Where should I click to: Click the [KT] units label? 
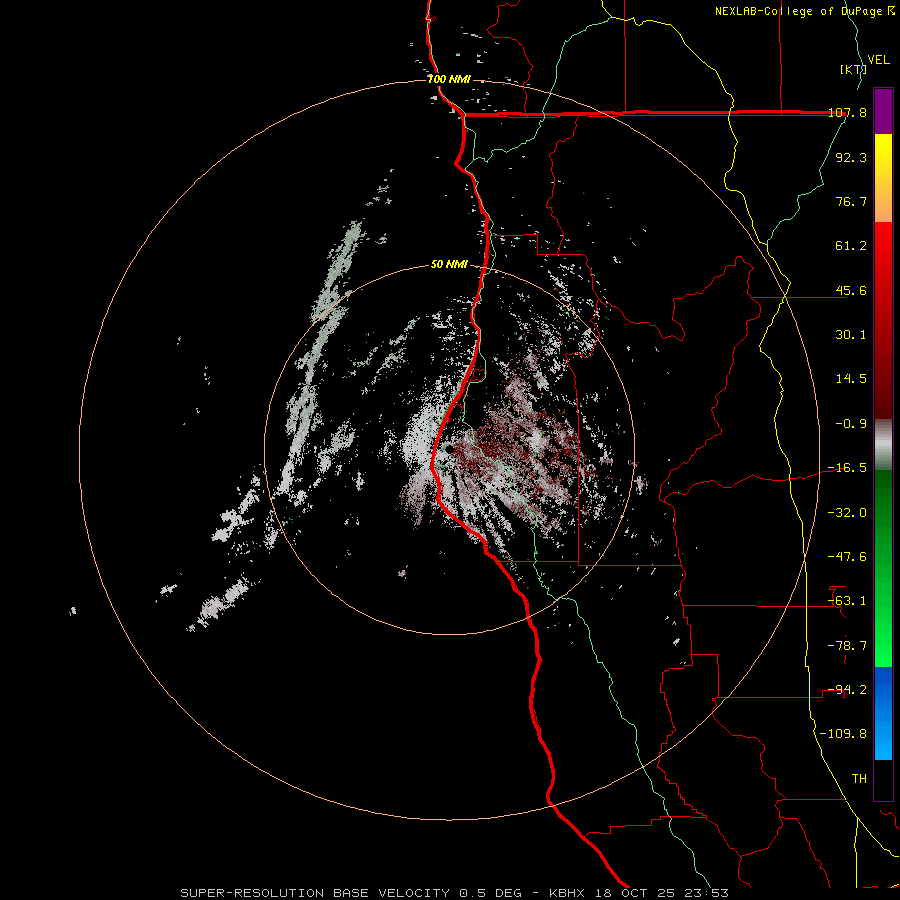coord(853,69)
